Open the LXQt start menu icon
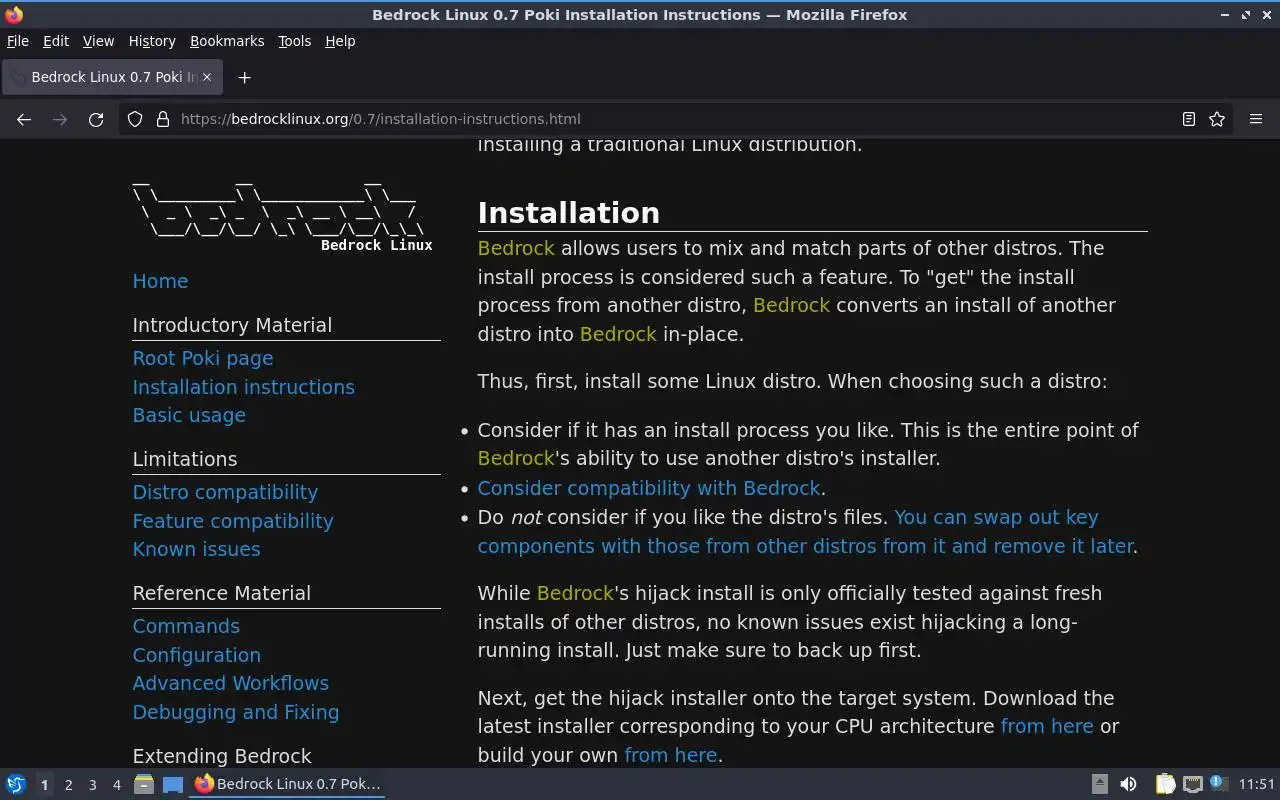Viewport: 1280px width, 800px height. tap(16, 784)
